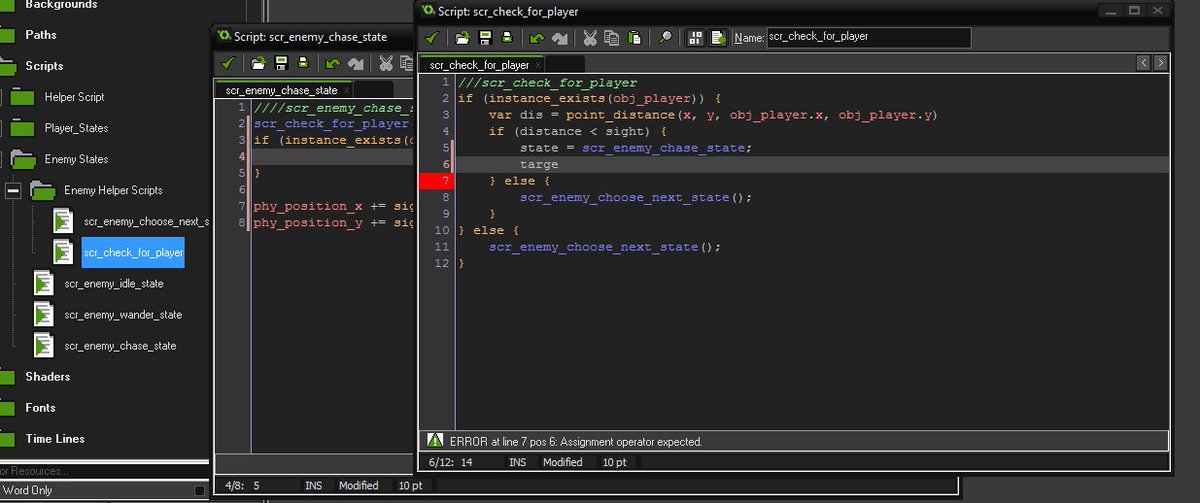Save script icon in scr_check_for_player toolbar
The height and width of the screenshot is (503, 1200).
tap(484, 38)
